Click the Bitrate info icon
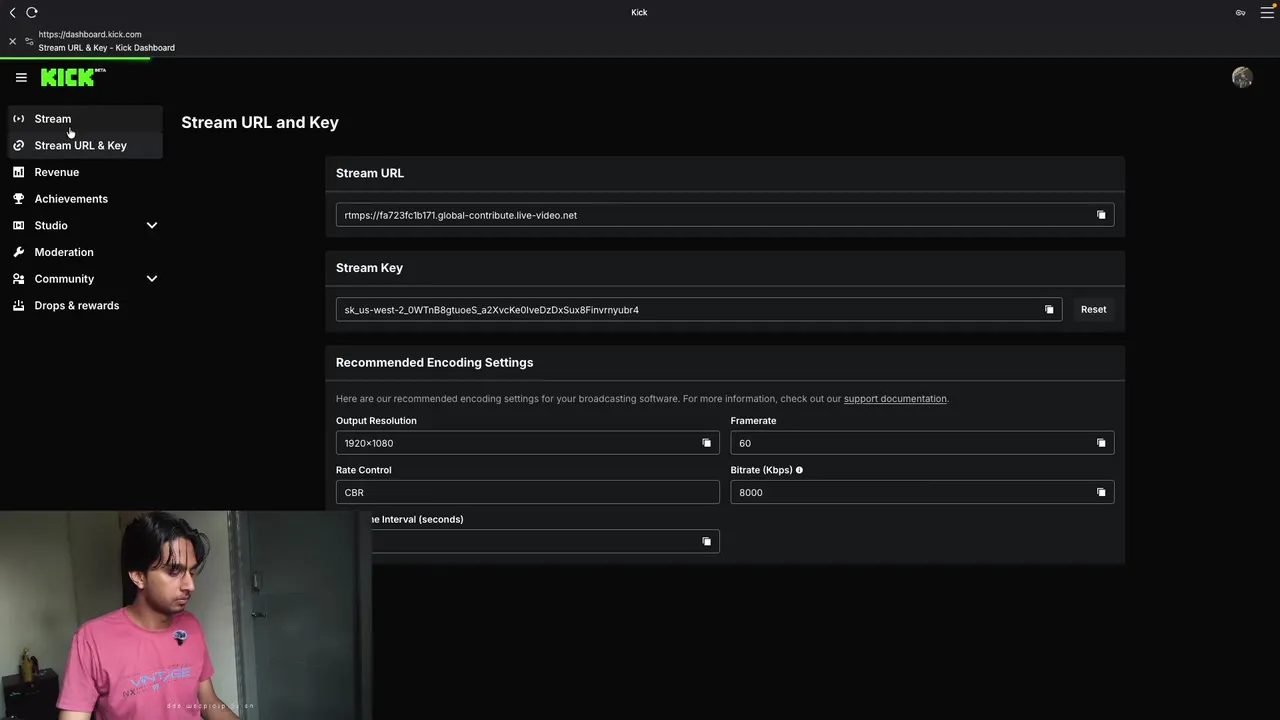This screenshot has height=720, width=1280. [799, 470]
